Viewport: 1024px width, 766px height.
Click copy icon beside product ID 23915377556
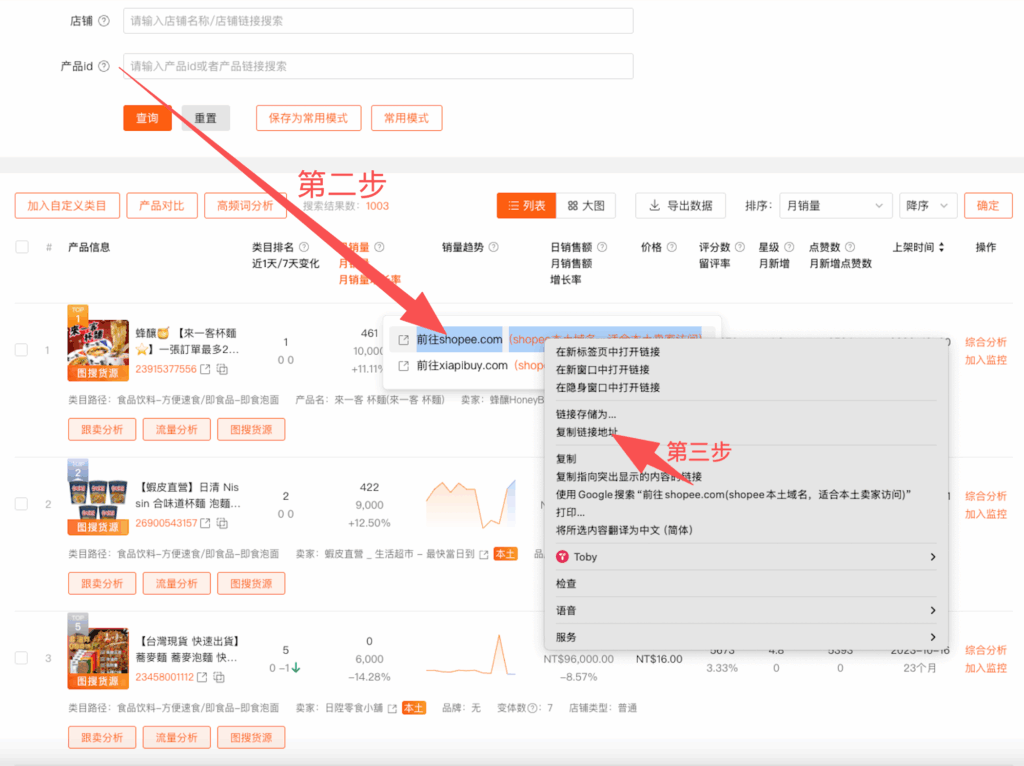click(222, 370)
